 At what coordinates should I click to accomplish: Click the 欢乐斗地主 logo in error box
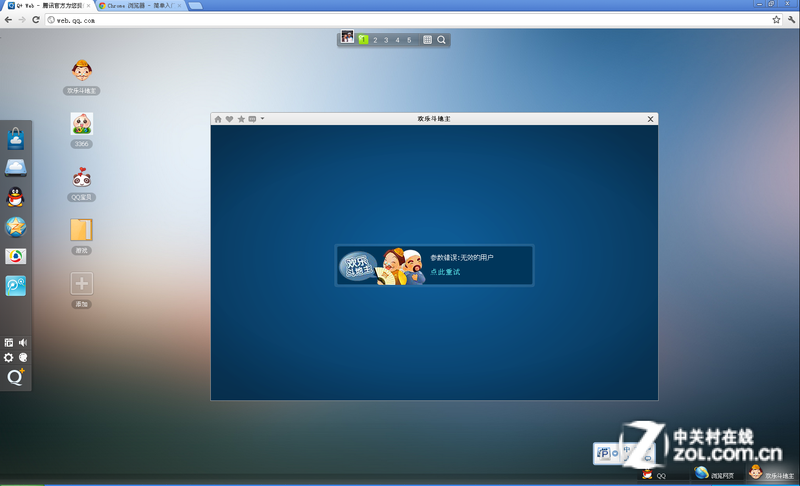[x=358, y=266]
